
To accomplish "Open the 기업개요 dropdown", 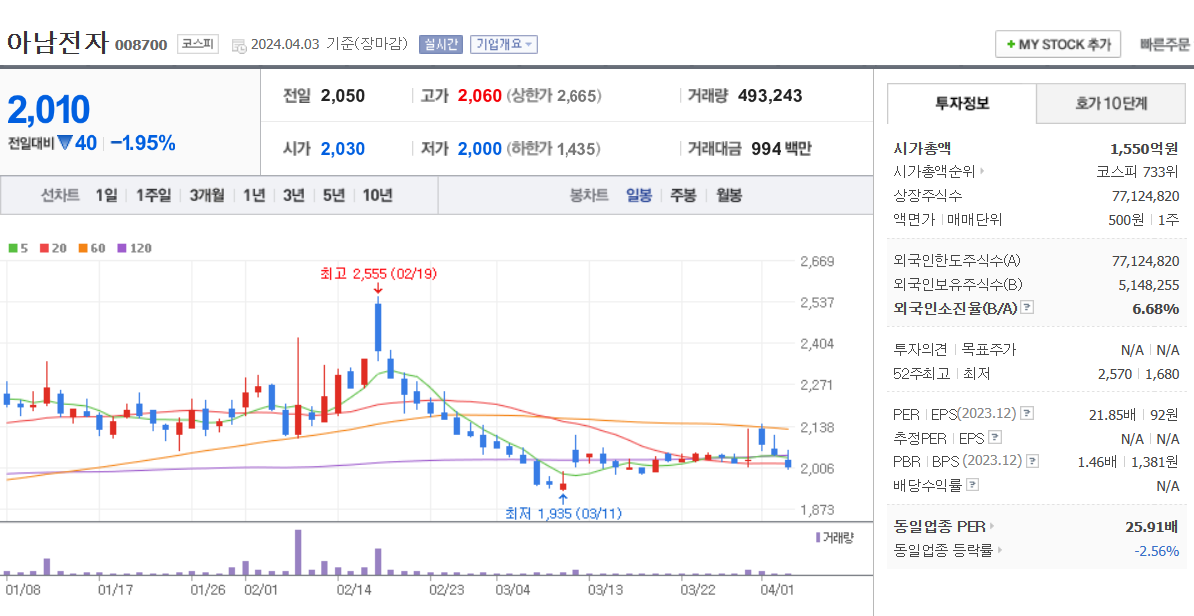I will click(504, 44).
